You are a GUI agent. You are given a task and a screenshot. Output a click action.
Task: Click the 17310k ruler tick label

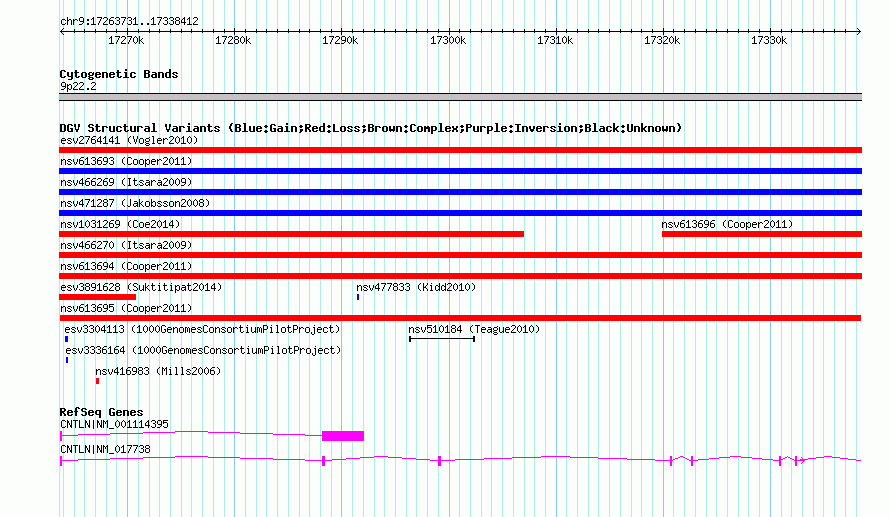click(555, 40)
